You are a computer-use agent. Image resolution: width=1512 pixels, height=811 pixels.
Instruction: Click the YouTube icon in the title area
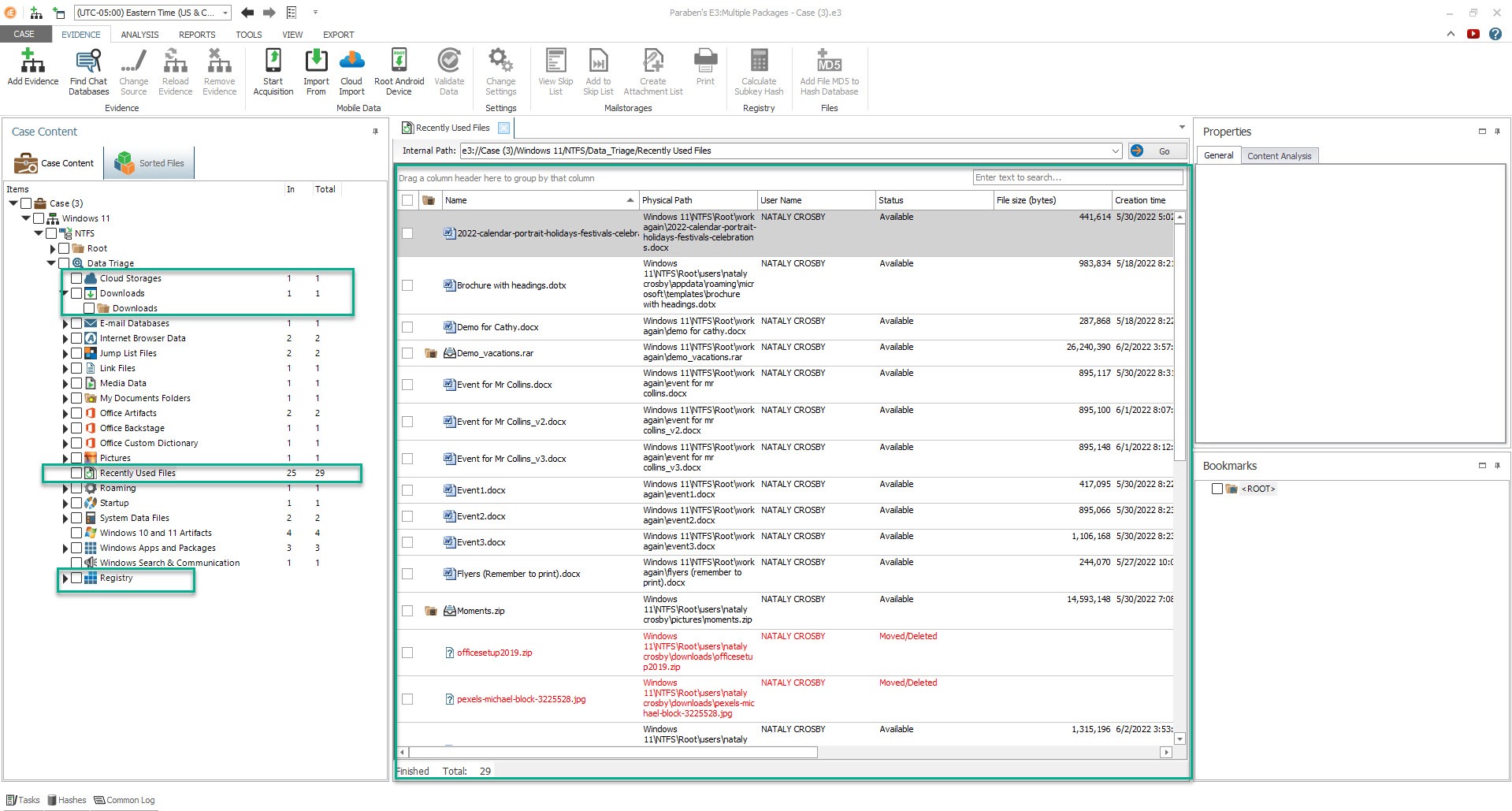point(1473,34)
